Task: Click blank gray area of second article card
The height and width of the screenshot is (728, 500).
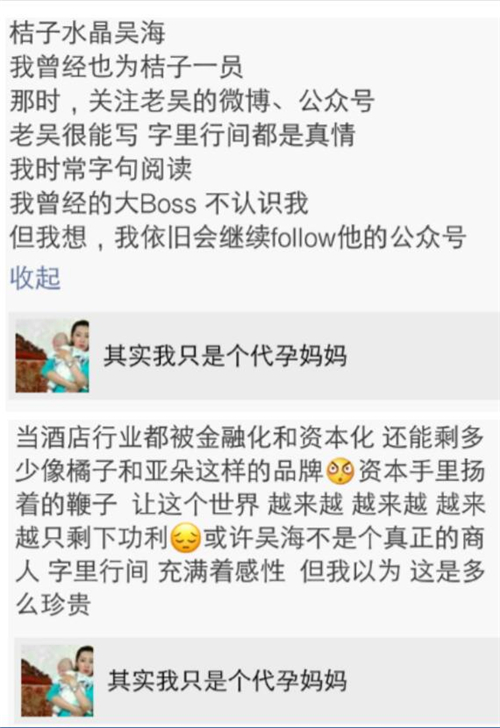Action: pos(418,681)
